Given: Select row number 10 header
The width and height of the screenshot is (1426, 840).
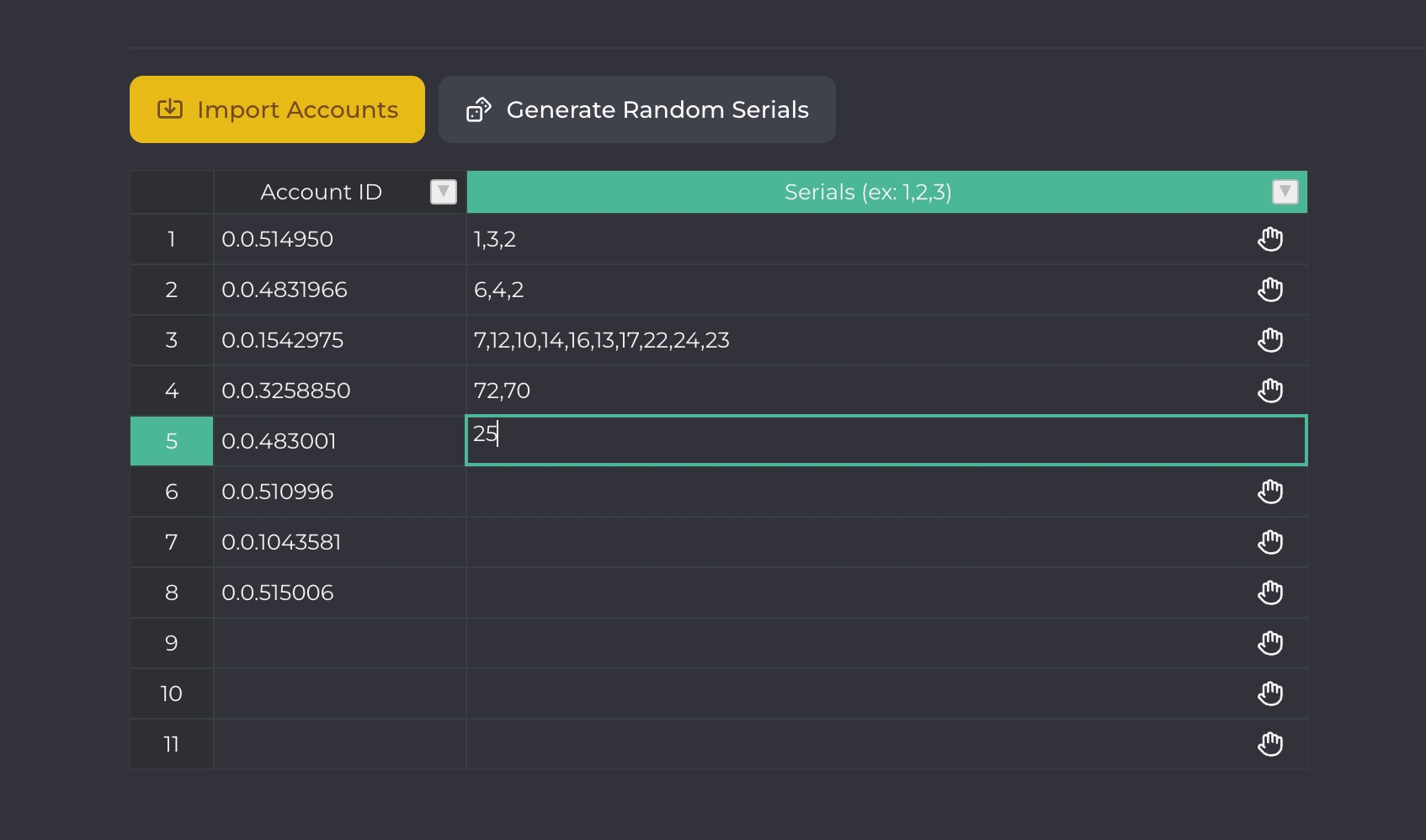Looking at the screenshot, I should pyautogui.click(x=172, y=694).
